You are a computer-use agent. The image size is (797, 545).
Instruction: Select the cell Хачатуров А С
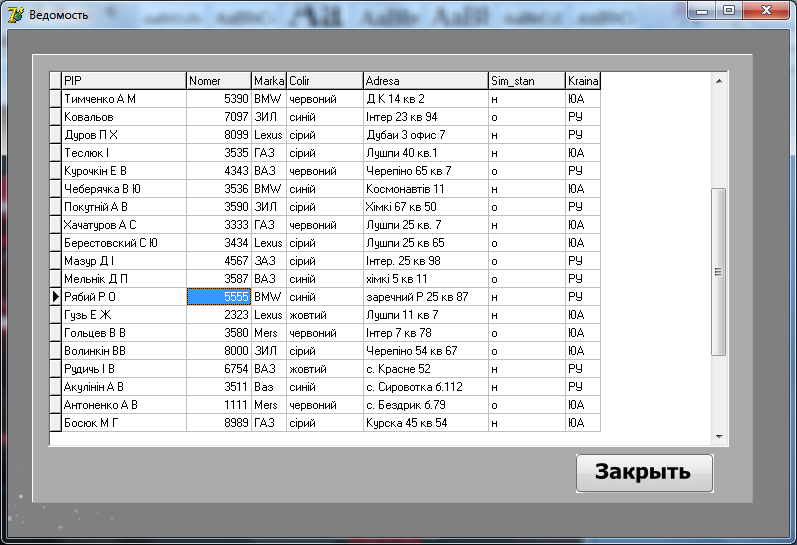click(x=124, y=225)
